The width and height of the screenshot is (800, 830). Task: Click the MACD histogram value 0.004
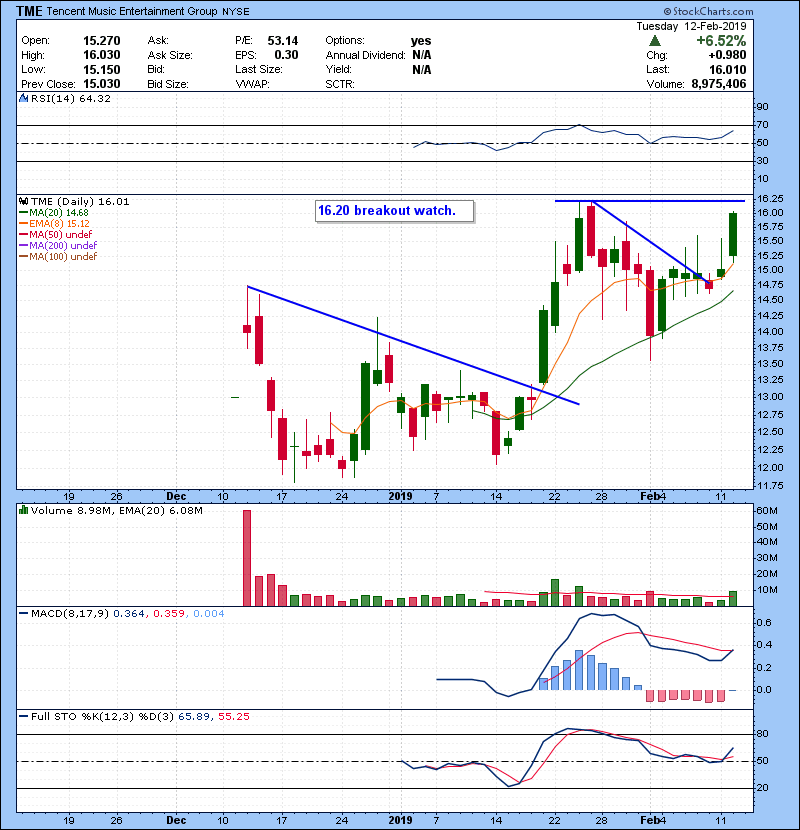pyautogui.click(x=209, y=614)
